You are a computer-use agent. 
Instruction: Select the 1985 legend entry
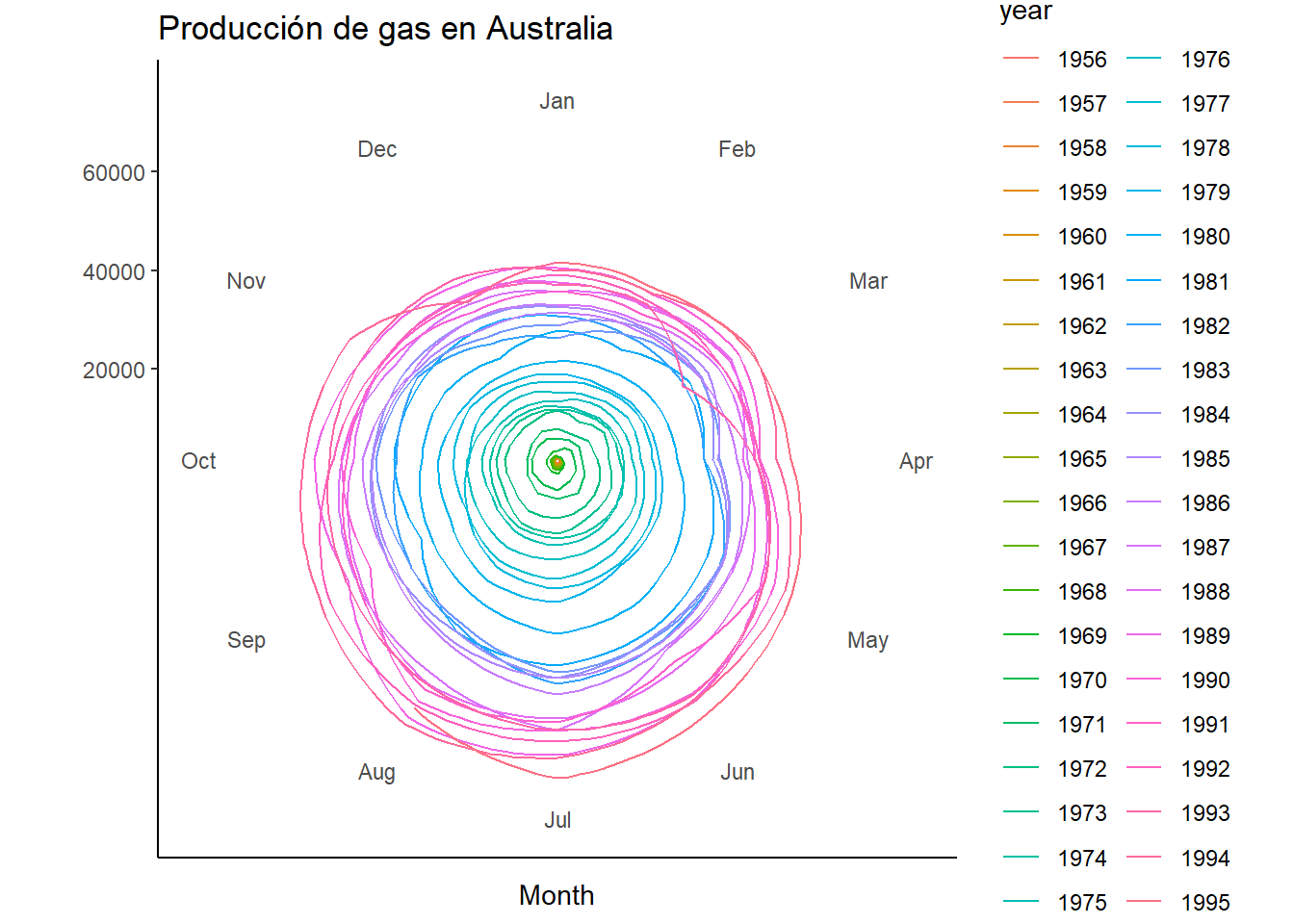tap(1178, 459)
